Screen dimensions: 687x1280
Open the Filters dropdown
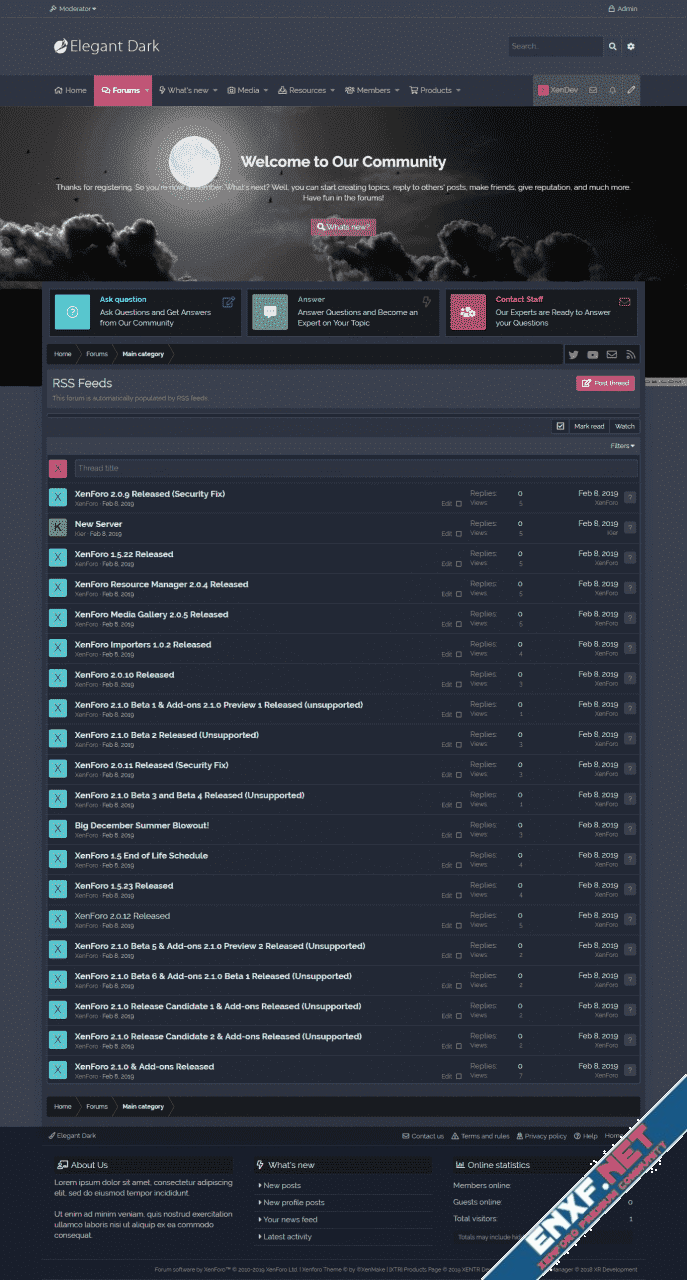click(x=622, y=446)
